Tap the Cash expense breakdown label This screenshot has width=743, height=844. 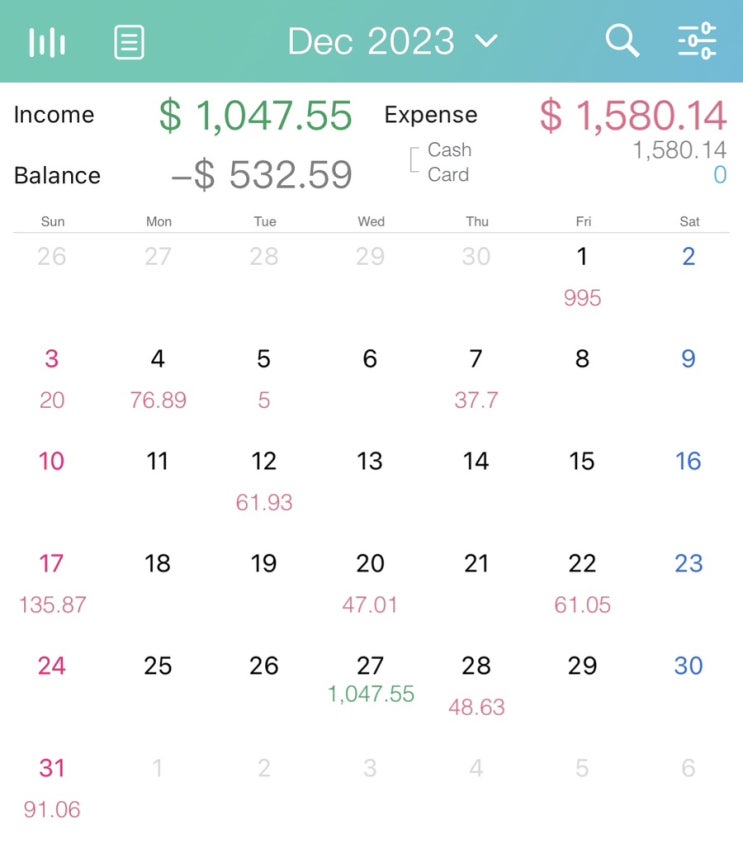click(x=449, y=150)
